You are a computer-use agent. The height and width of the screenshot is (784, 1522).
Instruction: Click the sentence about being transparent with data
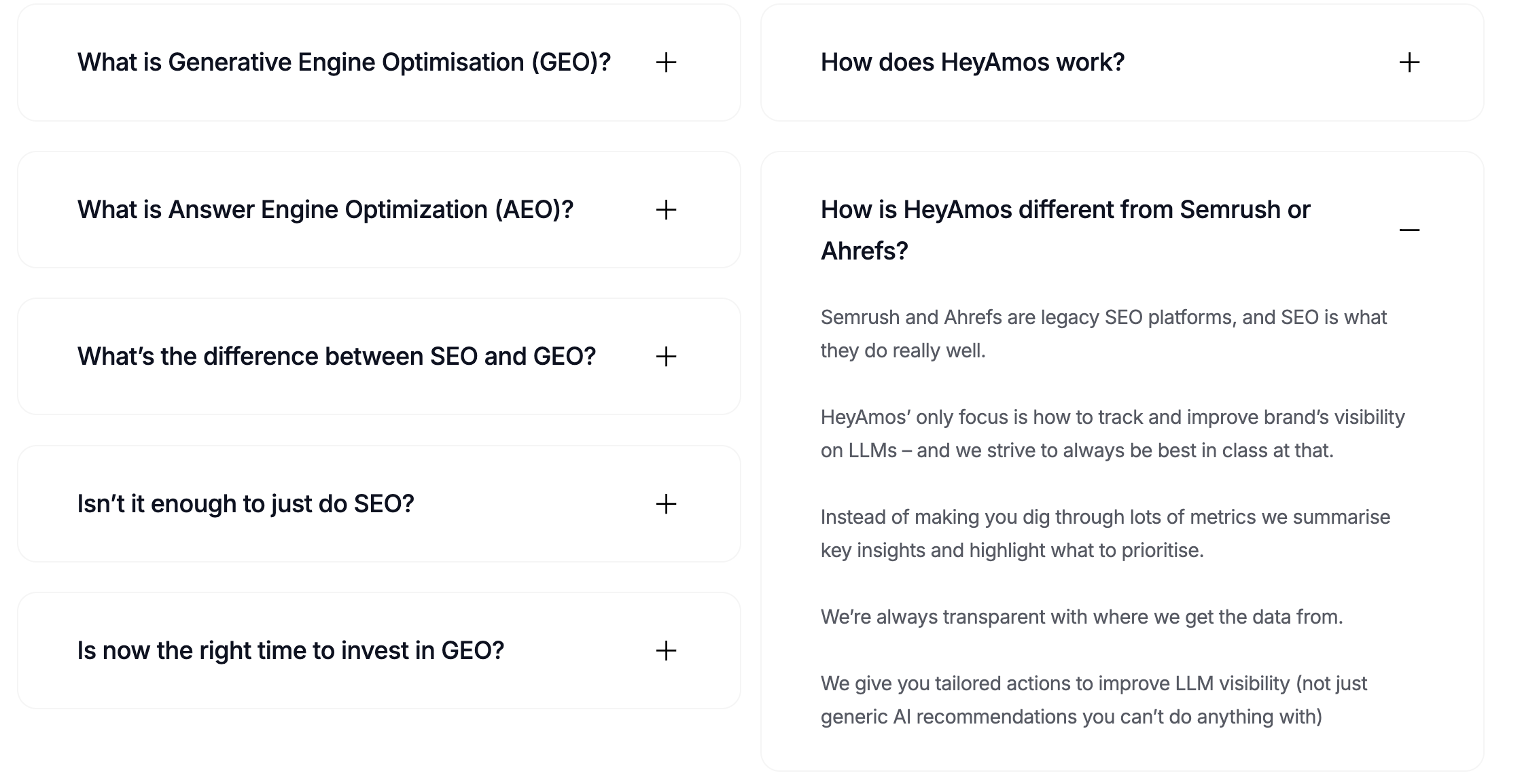(1082, 617)
